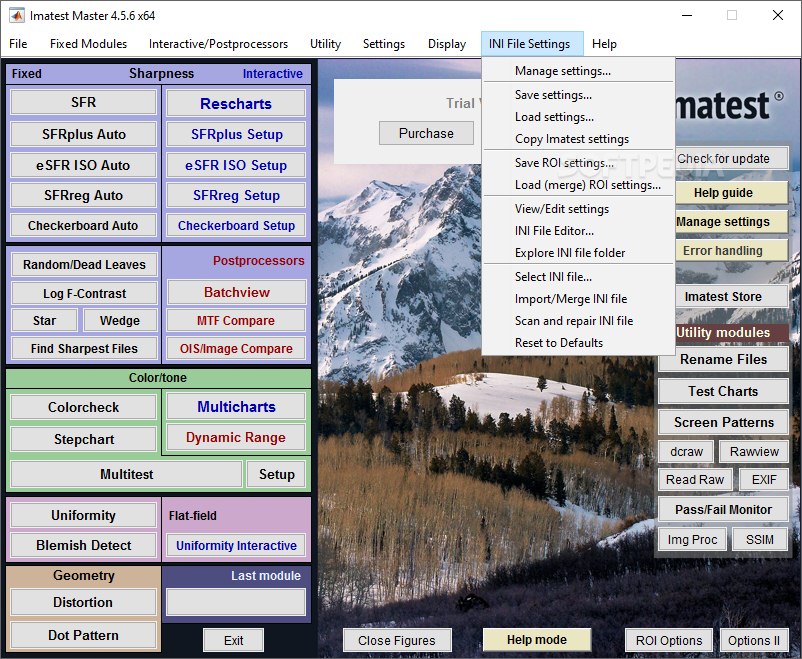This screenshot has height=659, width=802.
Task: Select Load settings... menu entry
Action: pyautogui.click(x=578, y=117)
